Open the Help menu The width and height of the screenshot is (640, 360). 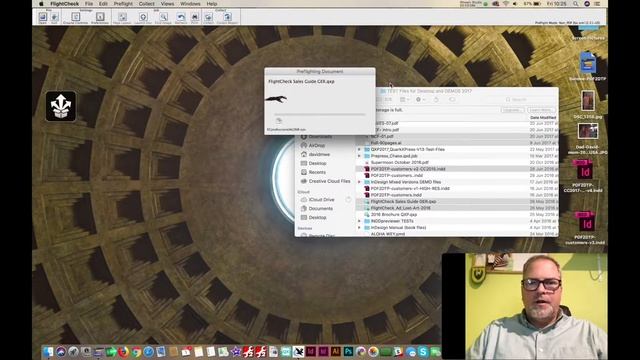tap(211, 4)
